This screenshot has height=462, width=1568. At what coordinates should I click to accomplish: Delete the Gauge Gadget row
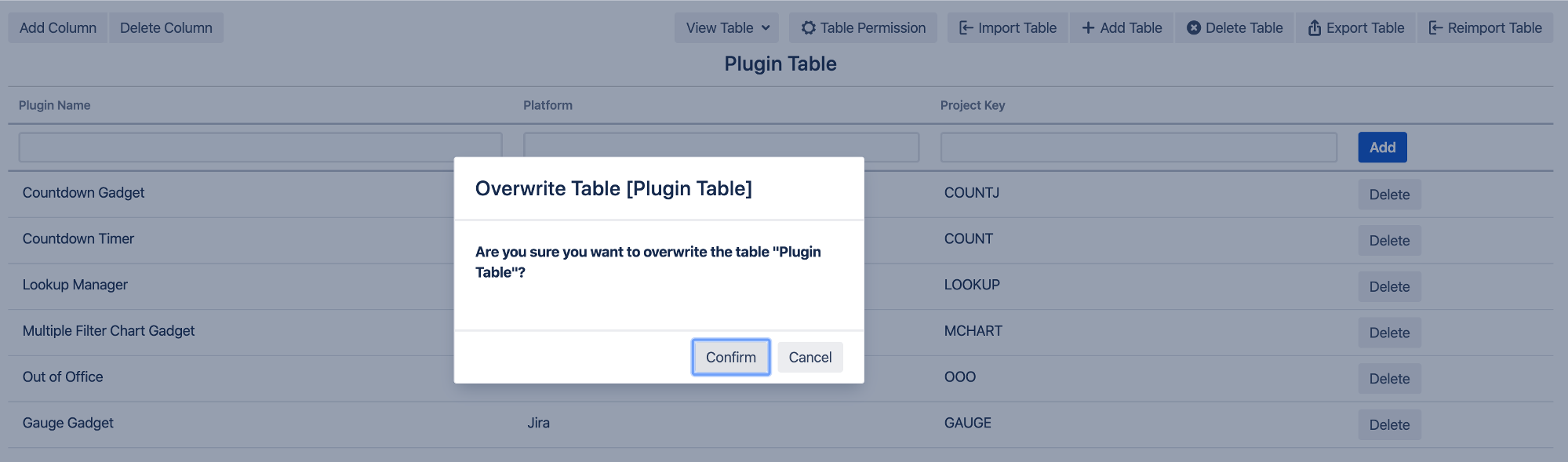[1389, 425]
